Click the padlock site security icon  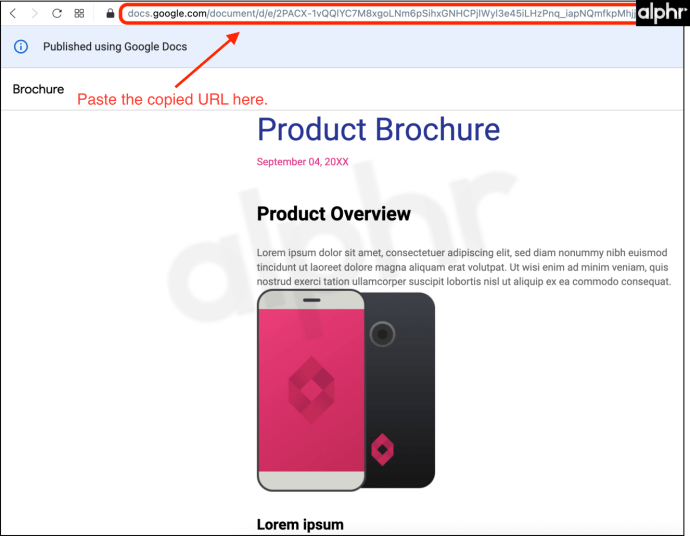110,14
